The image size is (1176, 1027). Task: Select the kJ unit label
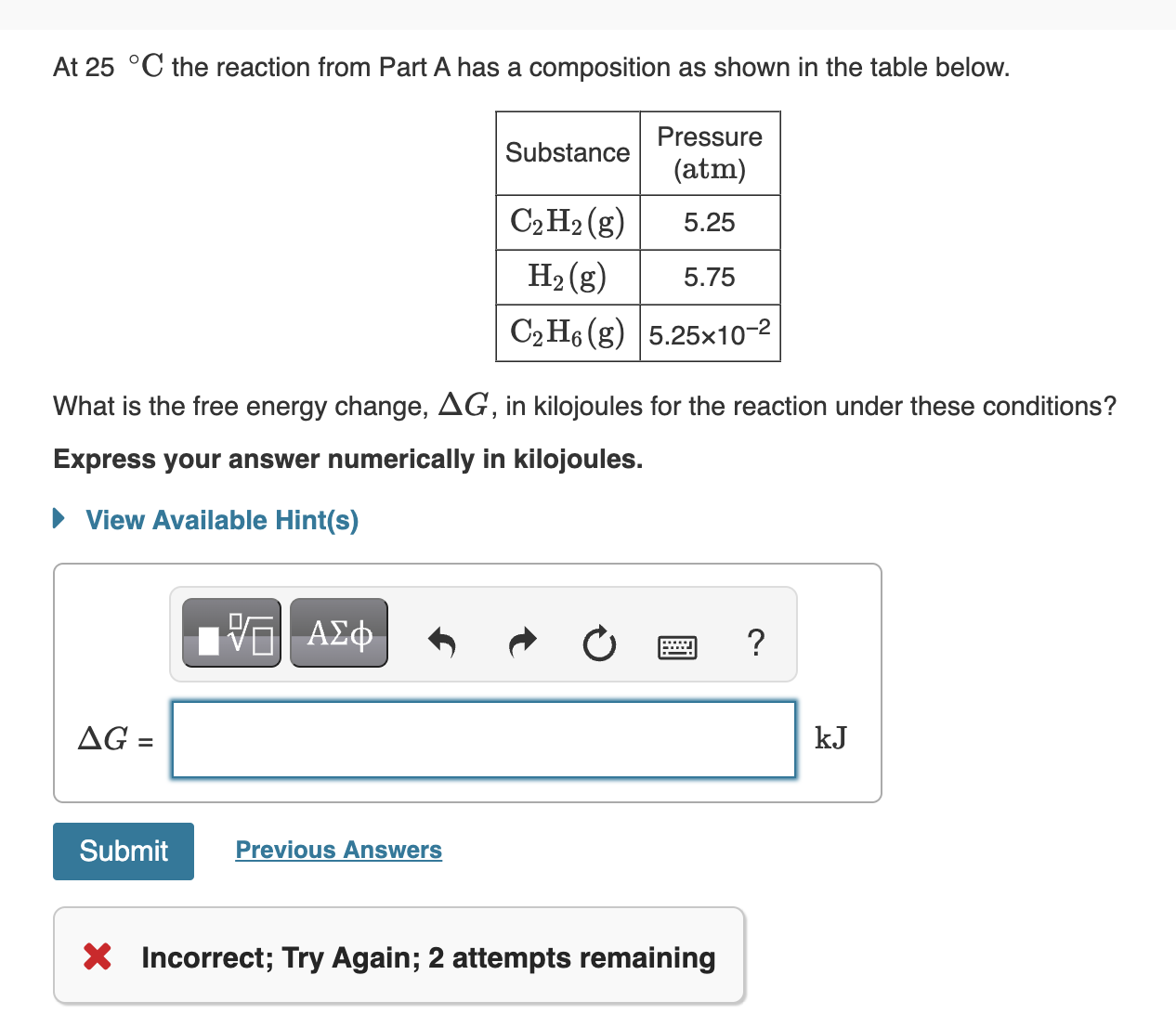[830, 739]
